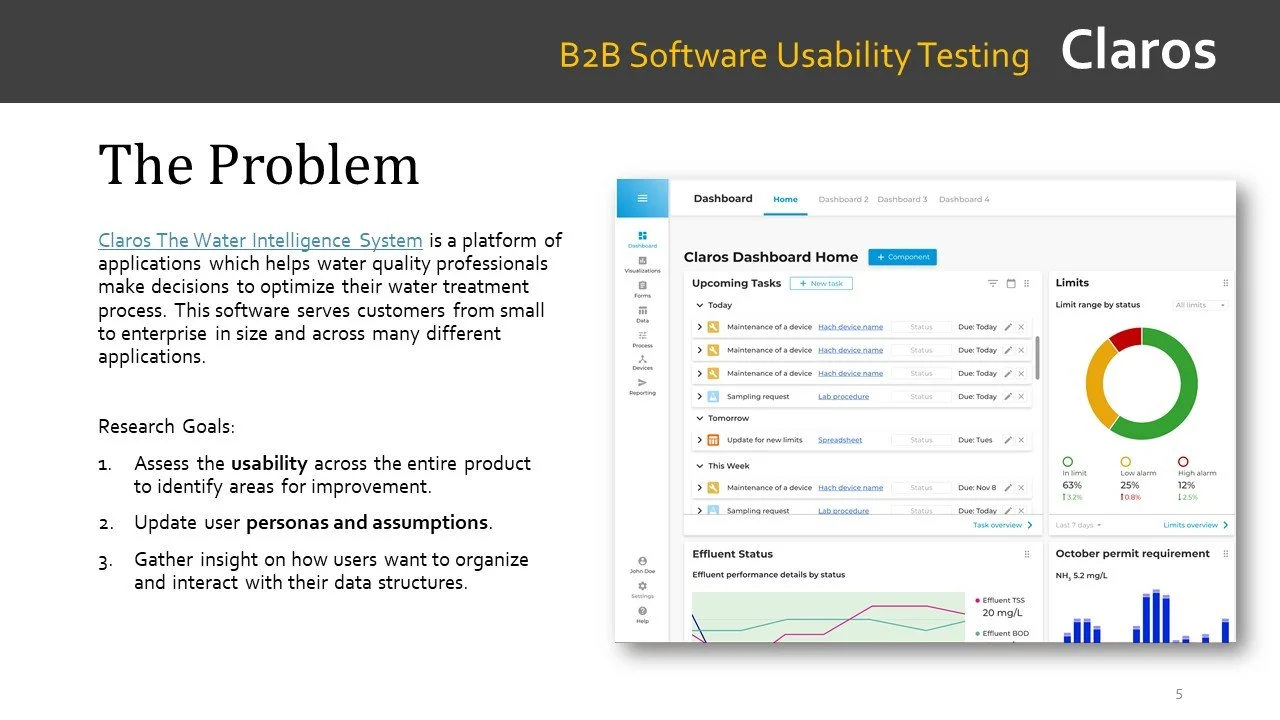Click the Upcoming Tasks list scrollbar
This screenshot has height=720, width=1280.
(x=1037, y=357)
